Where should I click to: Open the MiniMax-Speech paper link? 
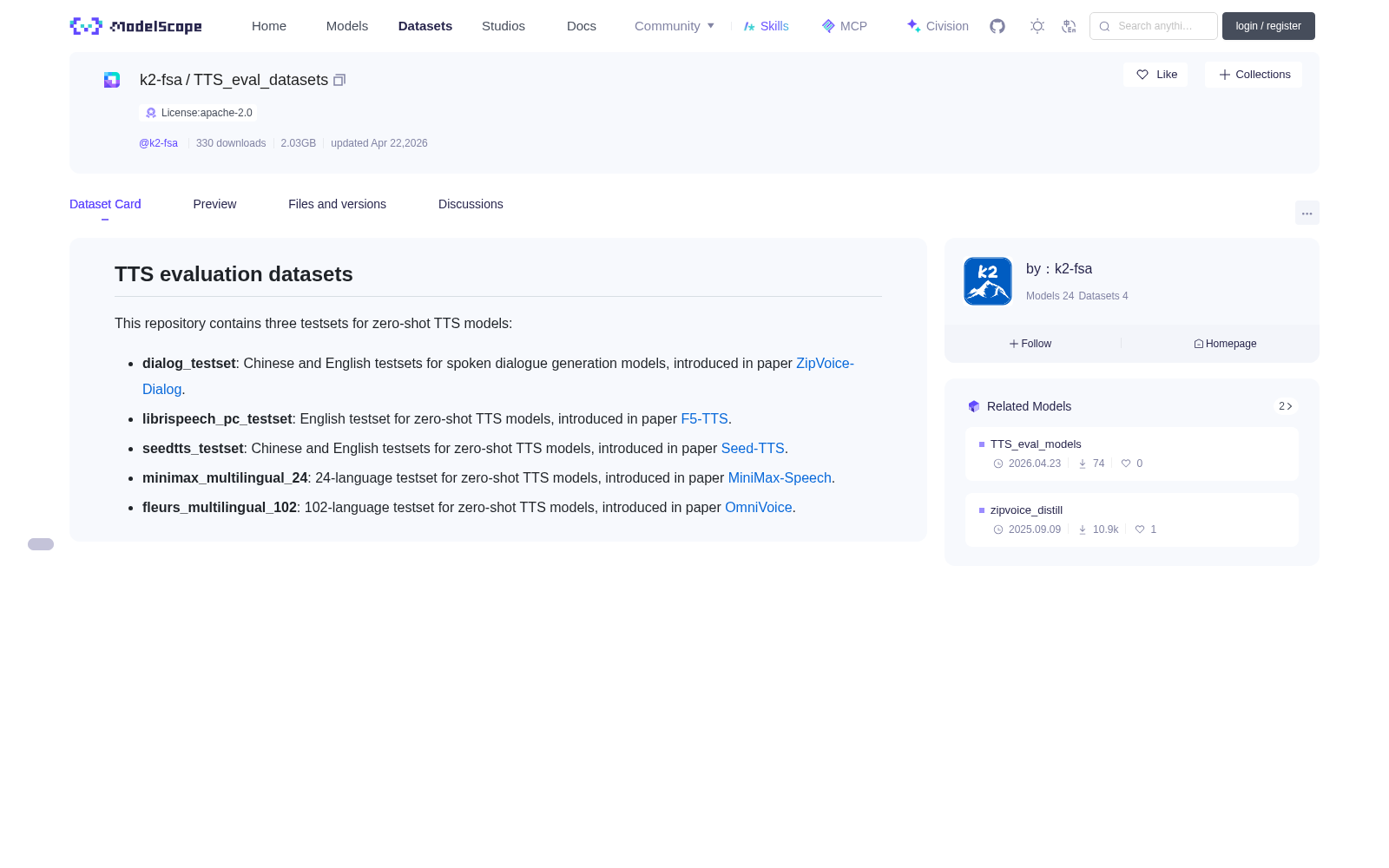click(x=780, y=478)
